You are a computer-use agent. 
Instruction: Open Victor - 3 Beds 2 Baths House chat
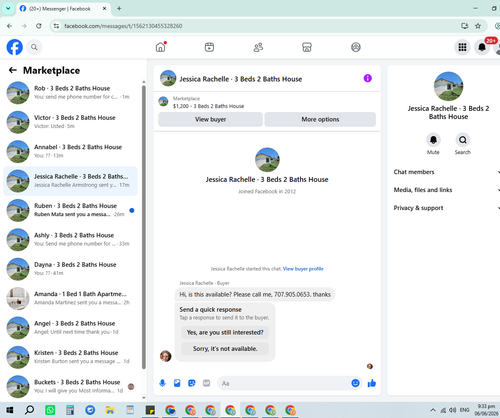70,122
